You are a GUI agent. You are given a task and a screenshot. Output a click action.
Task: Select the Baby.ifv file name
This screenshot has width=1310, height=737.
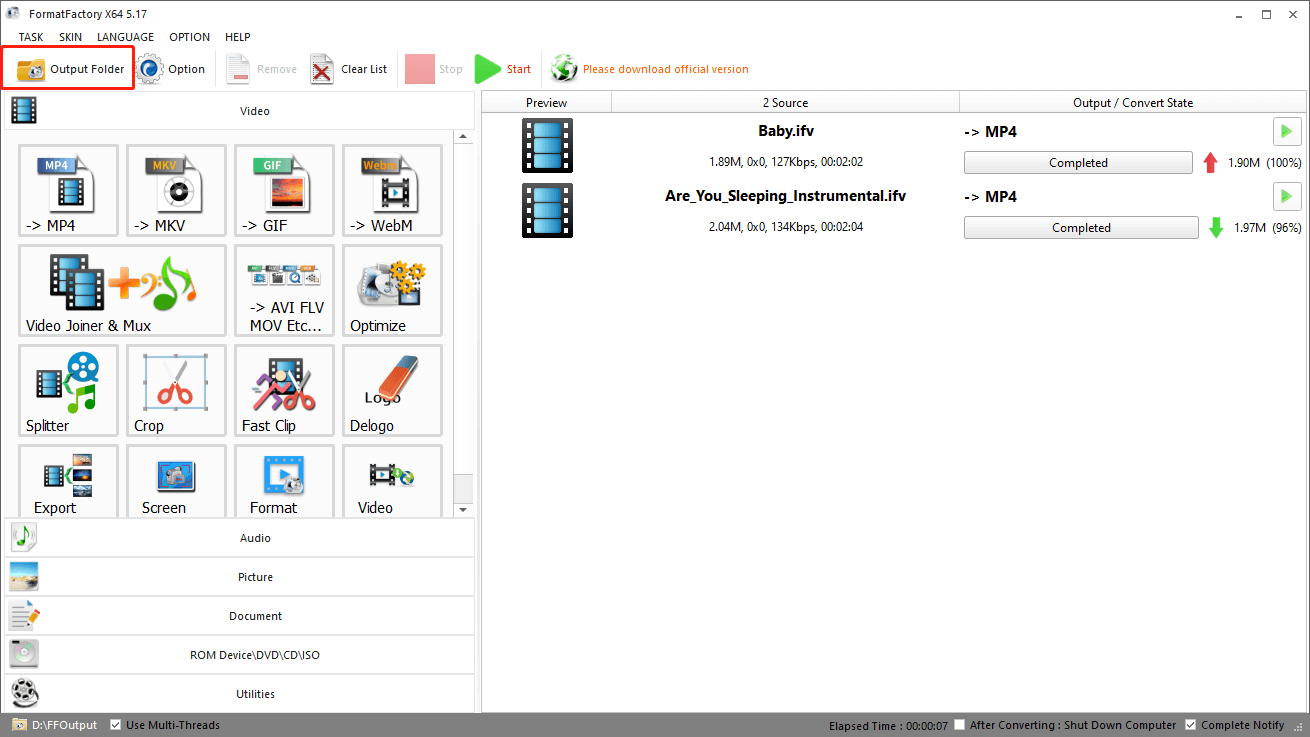point(786,131)
